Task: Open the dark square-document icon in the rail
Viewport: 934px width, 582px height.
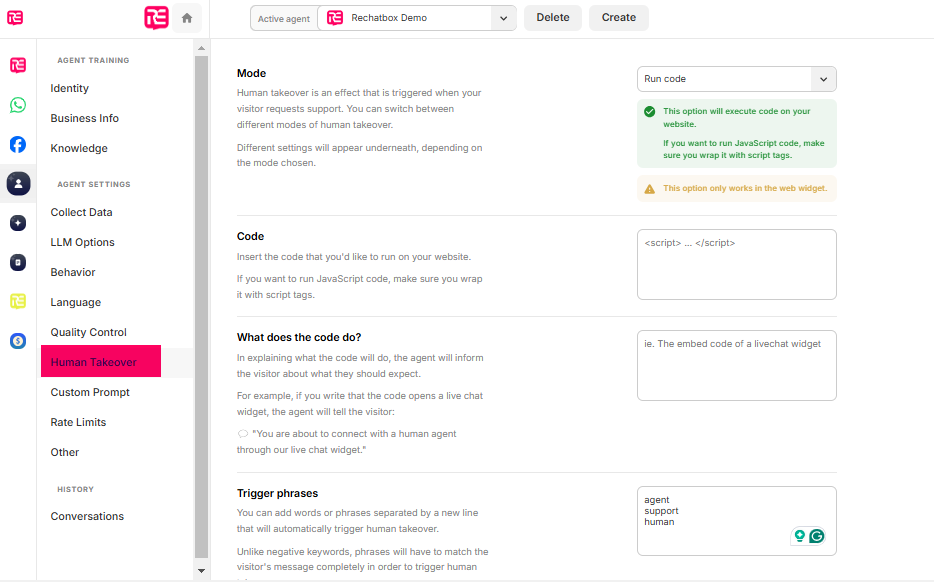Action: click(18, 262)
